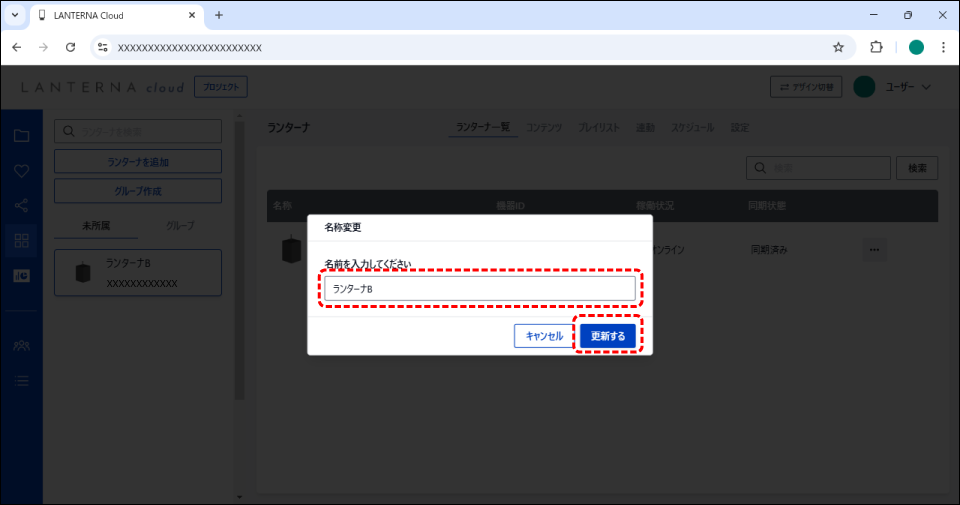Open the list icon at sidebar bottom
This screenshot has height=505, width=960.
click(x=21, y=380)
